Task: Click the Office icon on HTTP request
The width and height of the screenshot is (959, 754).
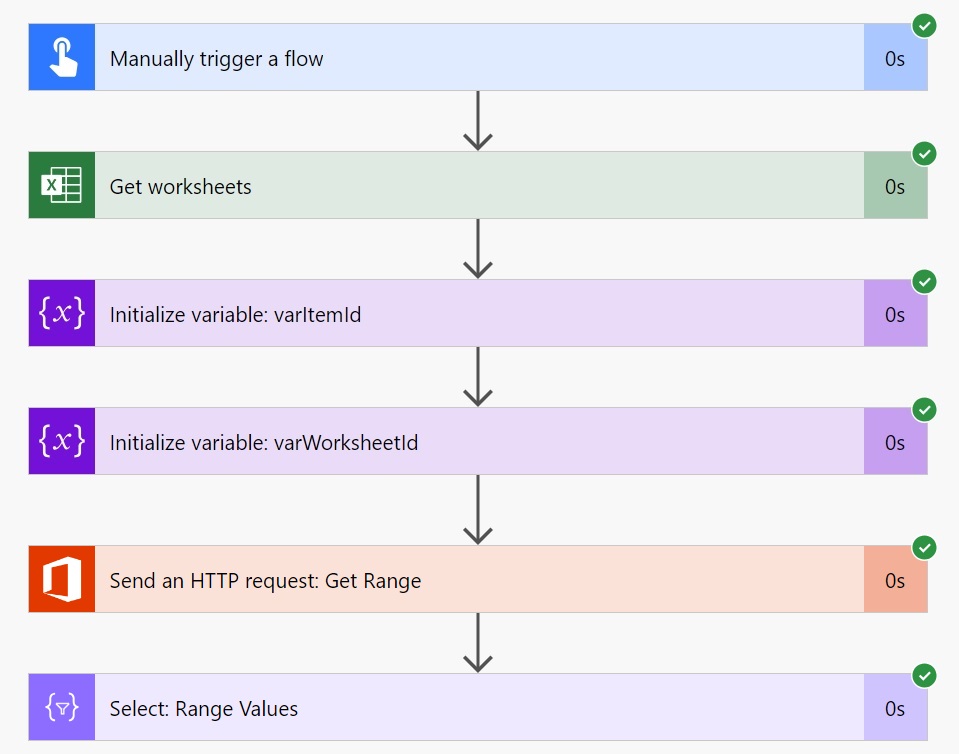Action: pos(62,579)
